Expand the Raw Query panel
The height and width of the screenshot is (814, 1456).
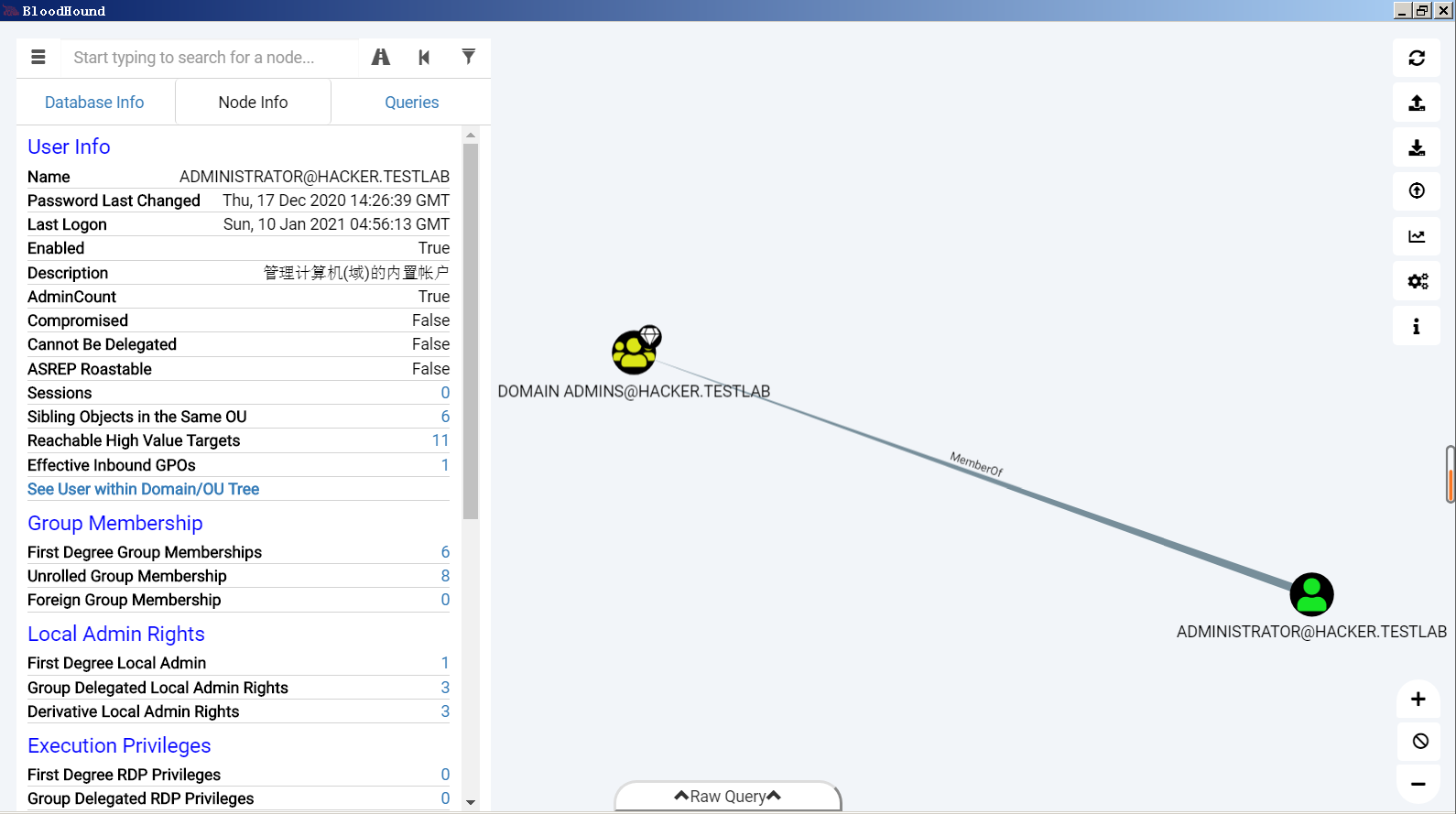(727, 797)
